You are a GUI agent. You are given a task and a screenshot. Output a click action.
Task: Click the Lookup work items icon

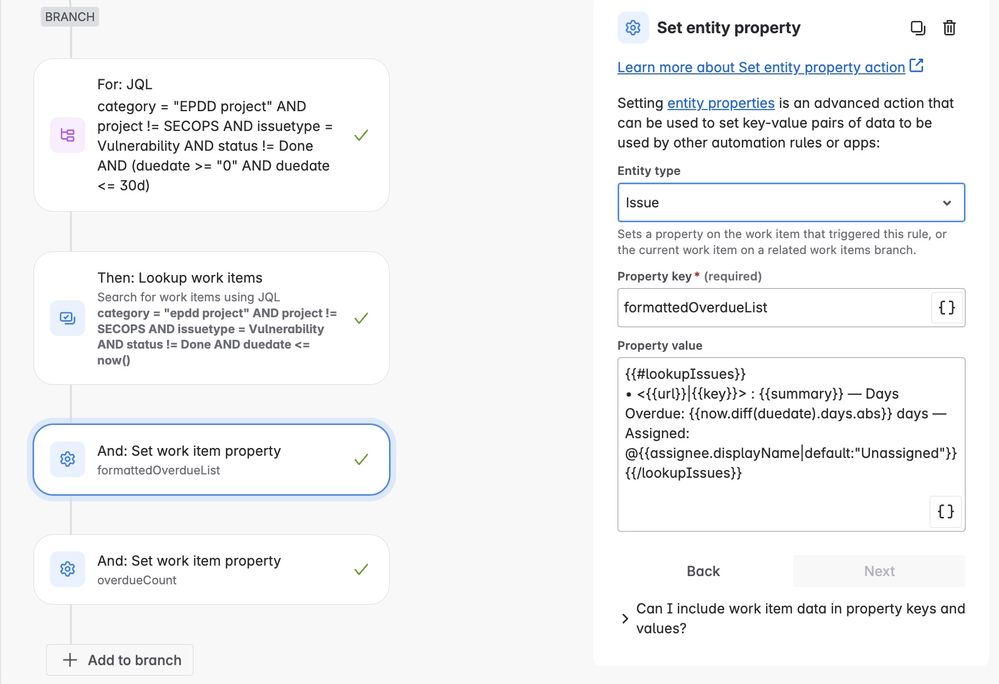tap(68, 318)
